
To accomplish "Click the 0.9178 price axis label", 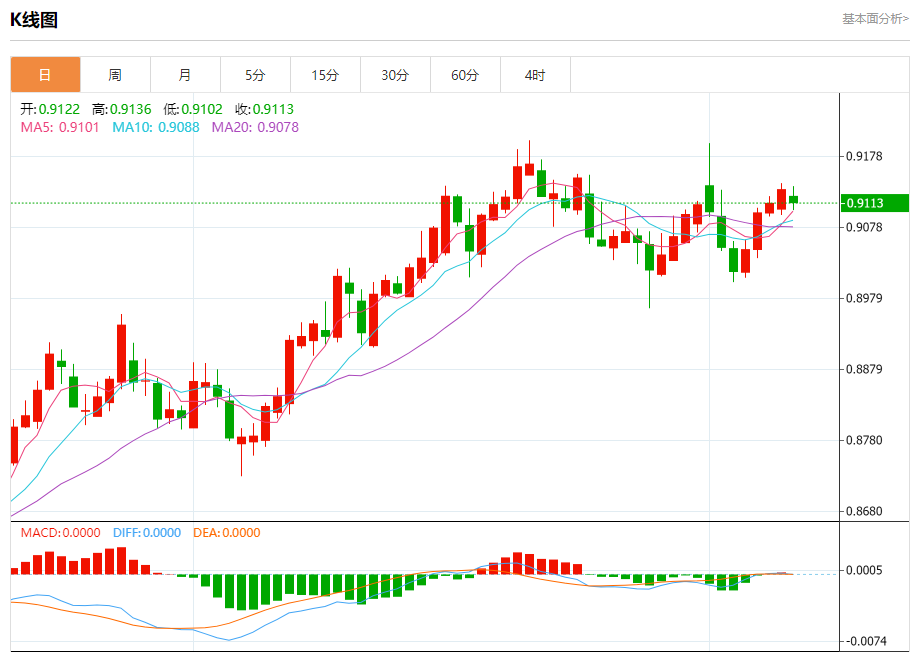I will [x=865, y=156].
